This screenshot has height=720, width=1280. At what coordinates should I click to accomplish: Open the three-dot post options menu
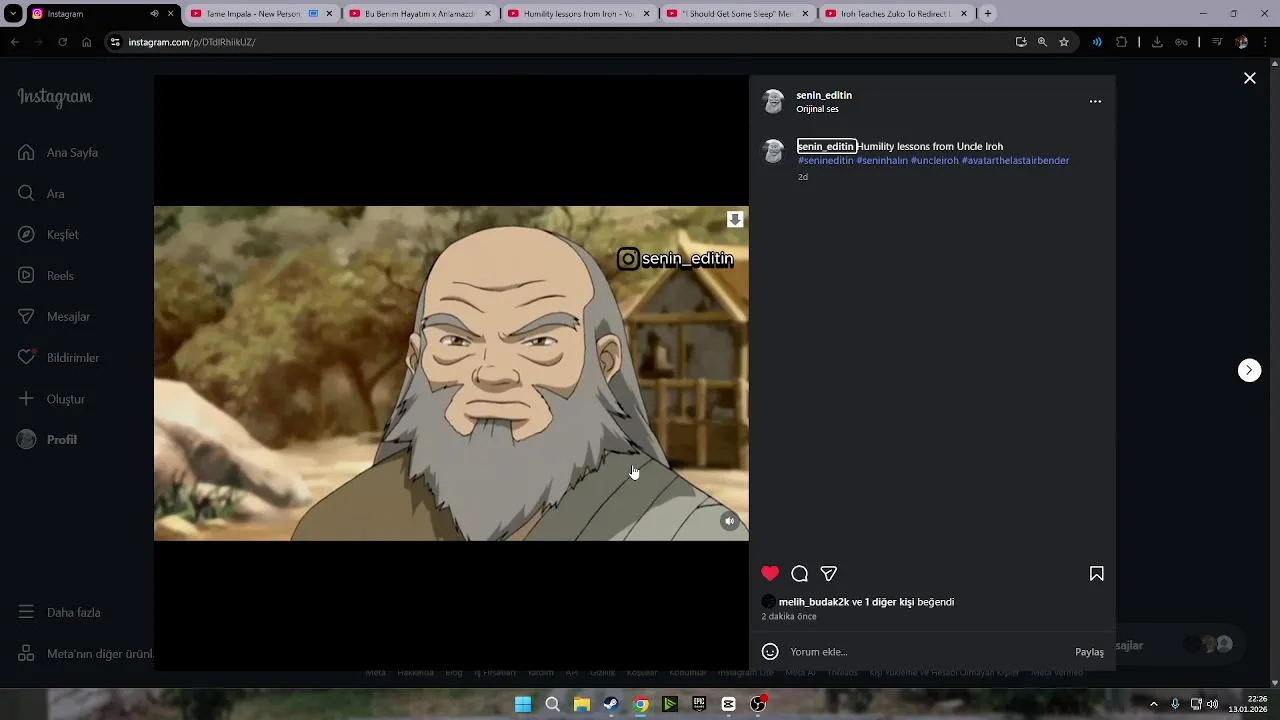pos(1095,101)
